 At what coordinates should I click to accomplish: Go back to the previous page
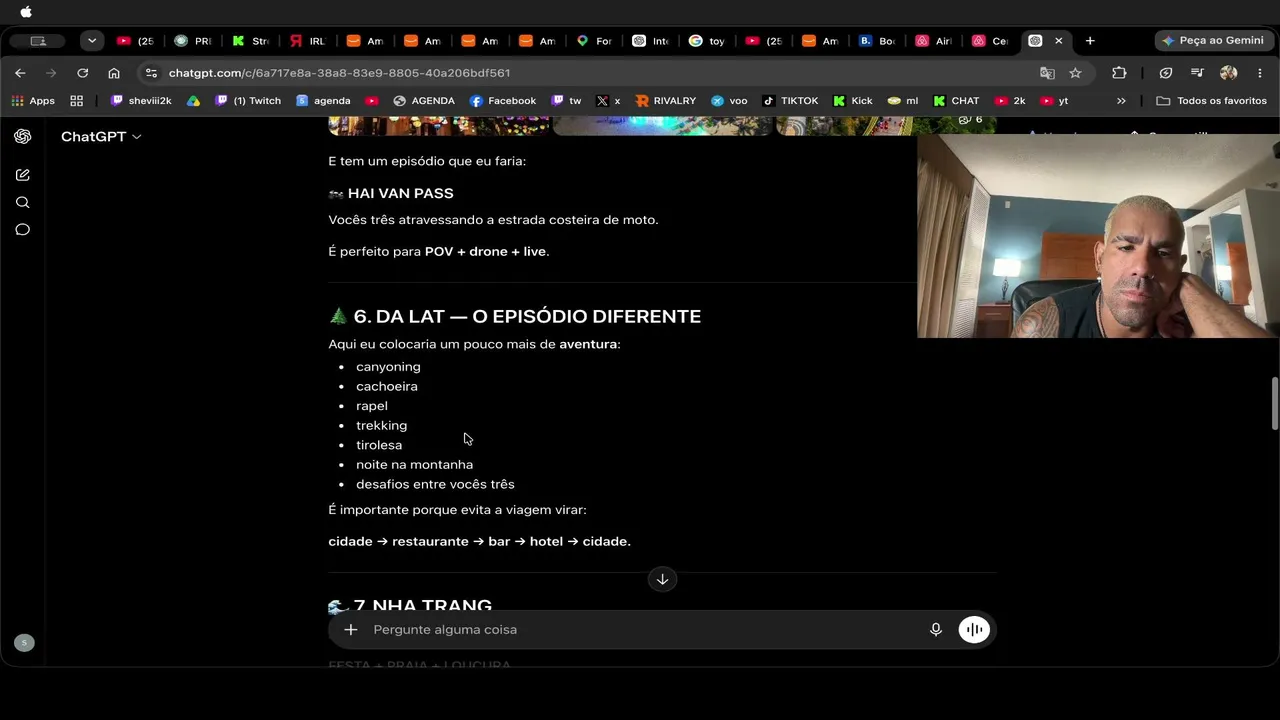coord(20,73)
